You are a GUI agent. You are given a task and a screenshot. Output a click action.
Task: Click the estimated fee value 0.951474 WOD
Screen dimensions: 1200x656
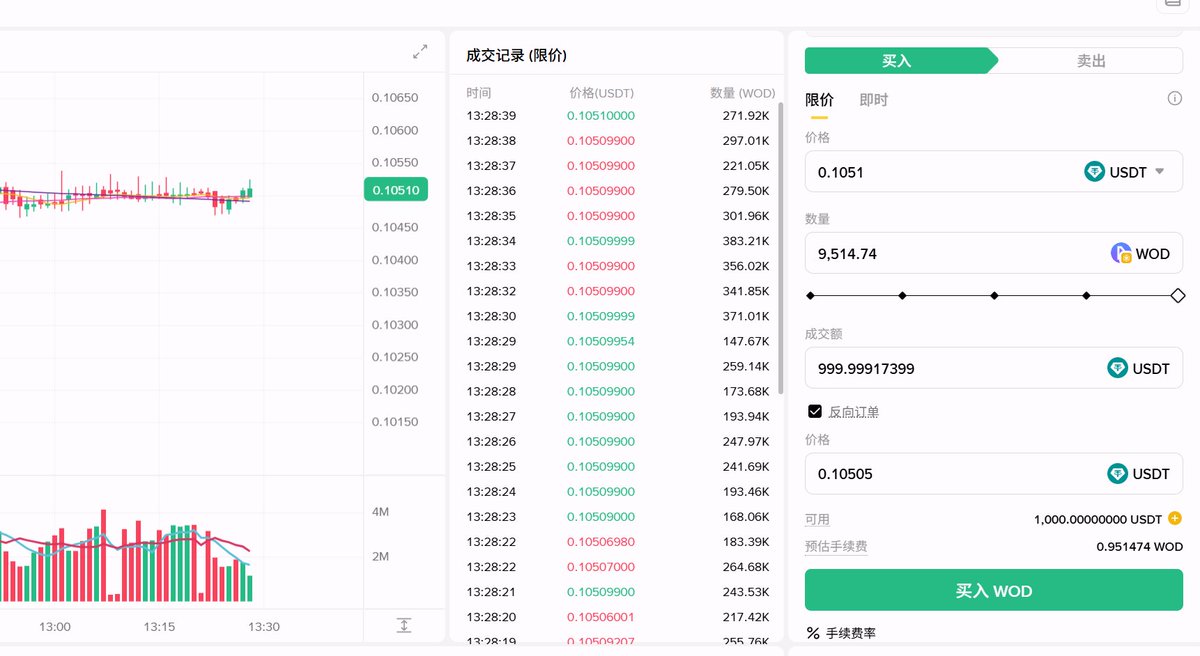(x=1139, y=547)
